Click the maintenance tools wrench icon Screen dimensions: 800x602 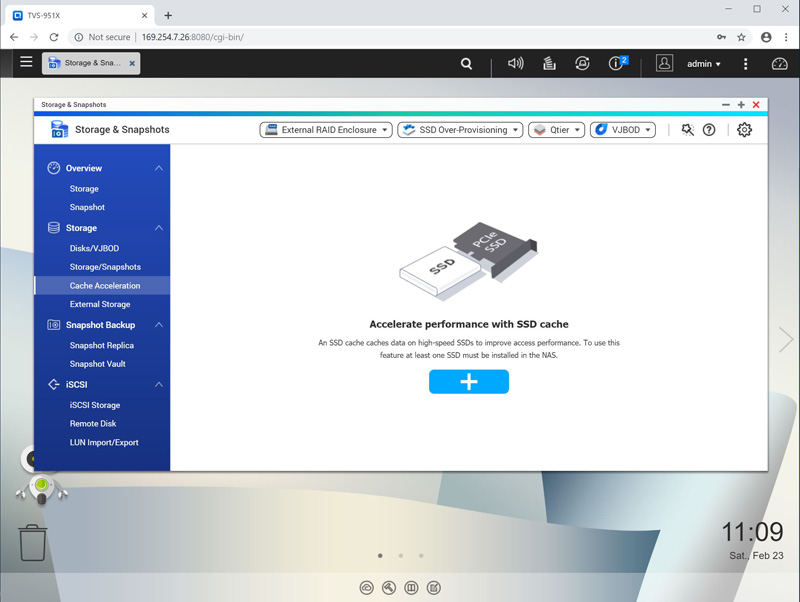point(687,130)
